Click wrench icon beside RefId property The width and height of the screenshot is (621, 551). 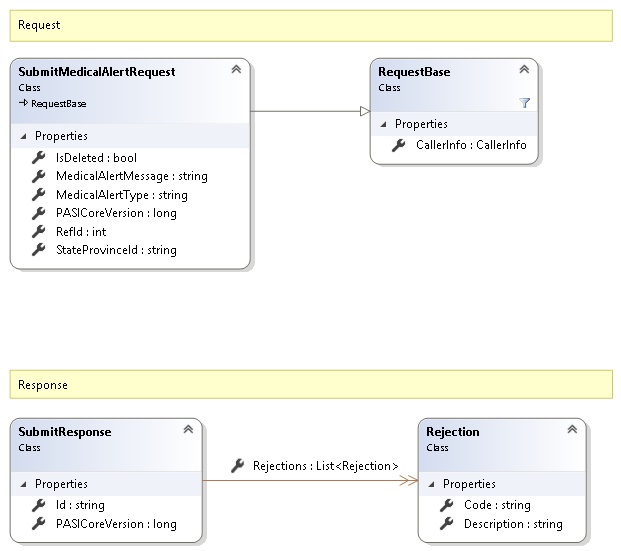pos(39,232)
